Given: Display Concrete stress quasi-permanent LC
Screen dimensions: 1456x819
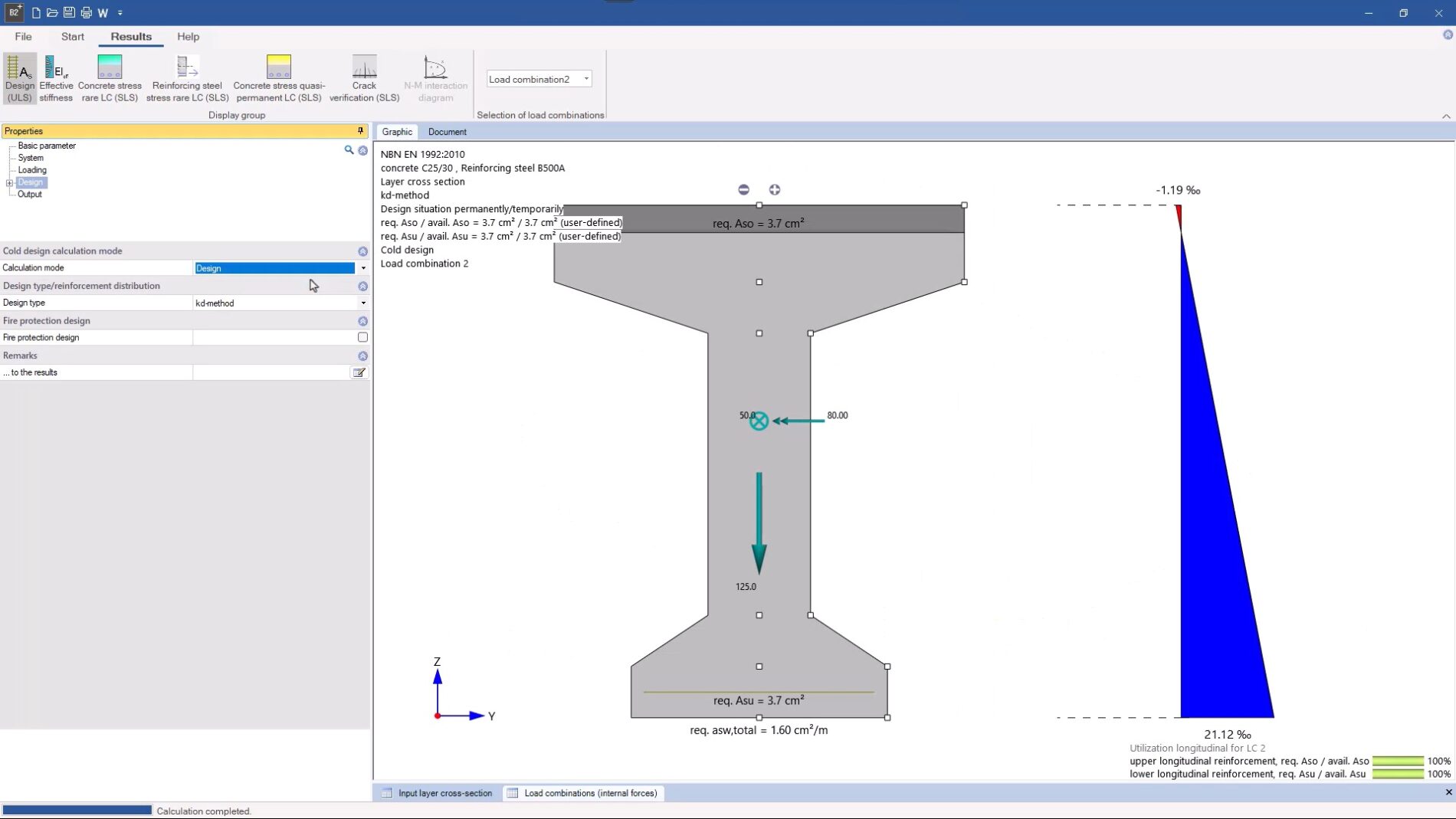Looking at the screenshot, I should coord(278,77).
